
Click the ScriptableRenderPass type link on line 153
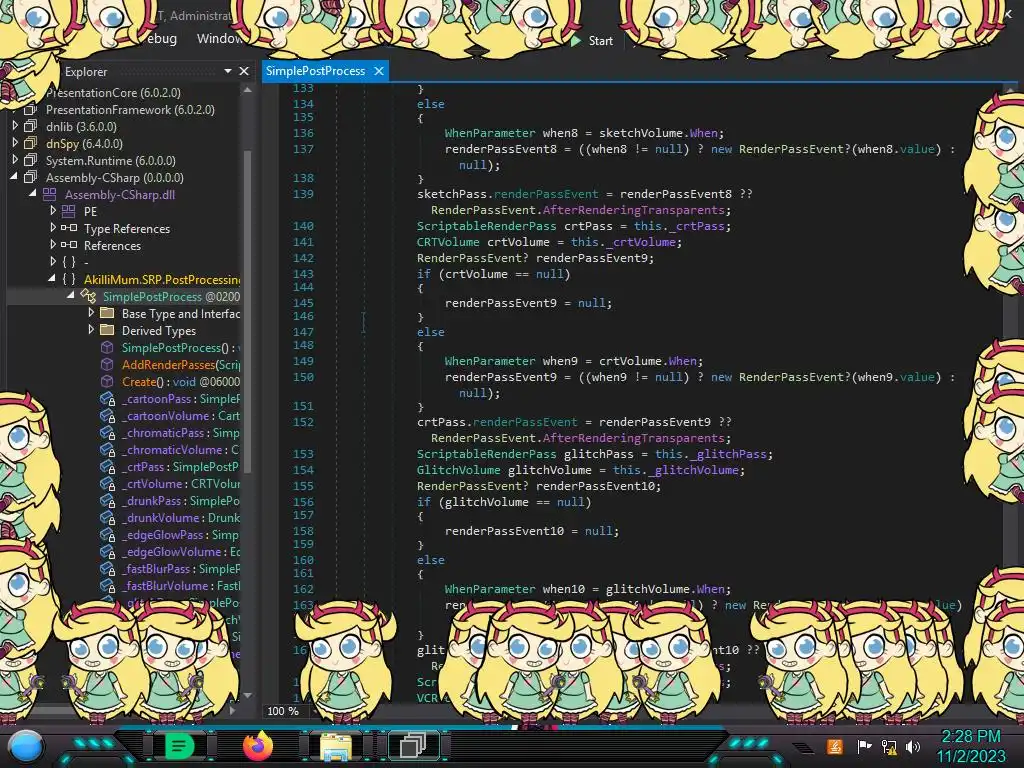coord(487,454)
